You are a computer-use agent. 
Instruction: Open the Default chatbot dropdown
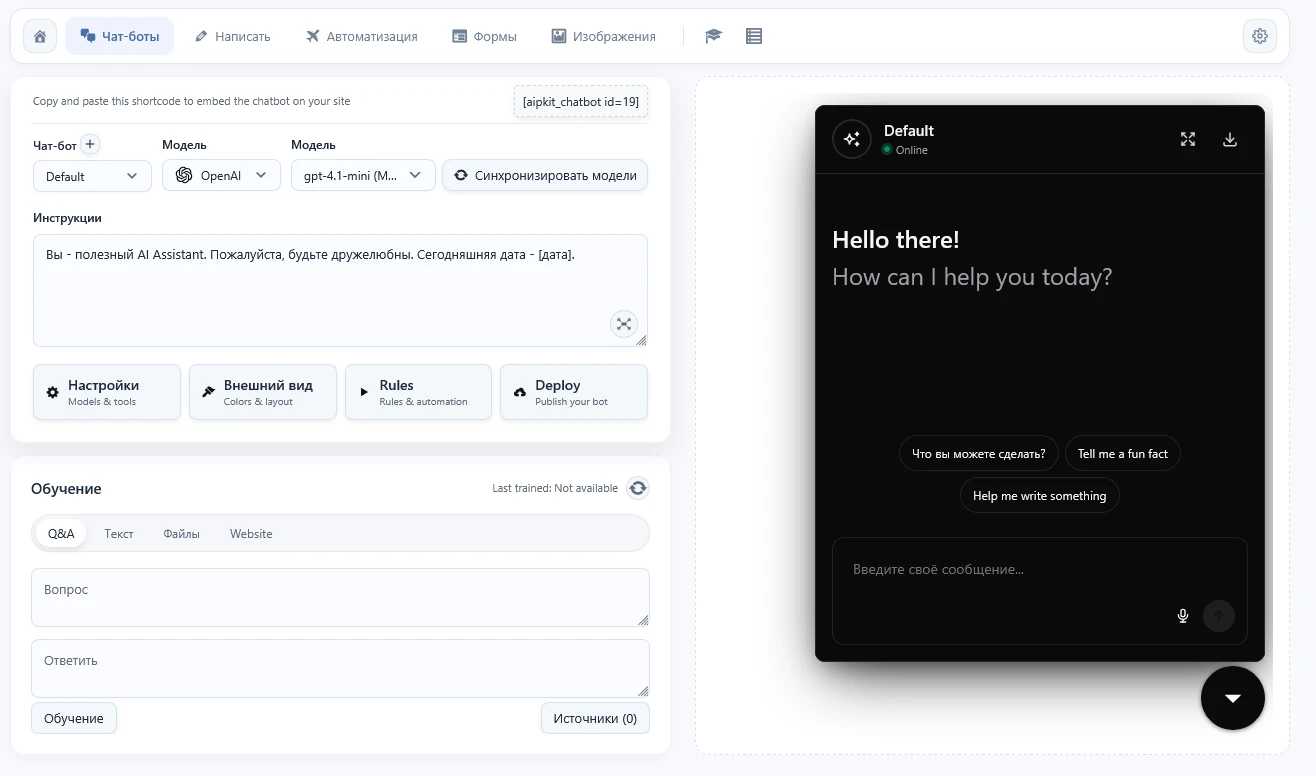click(92, 176)
